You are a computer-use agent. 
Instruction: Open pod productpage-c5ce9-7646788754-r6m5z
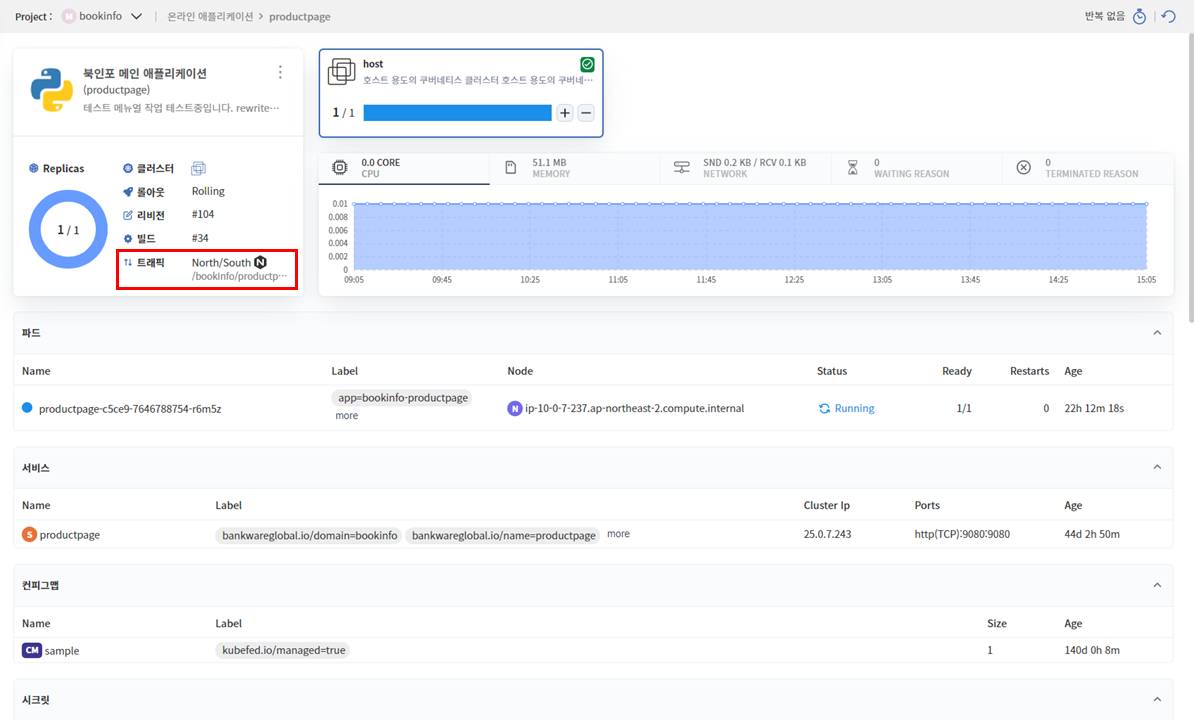pos(129,409)
